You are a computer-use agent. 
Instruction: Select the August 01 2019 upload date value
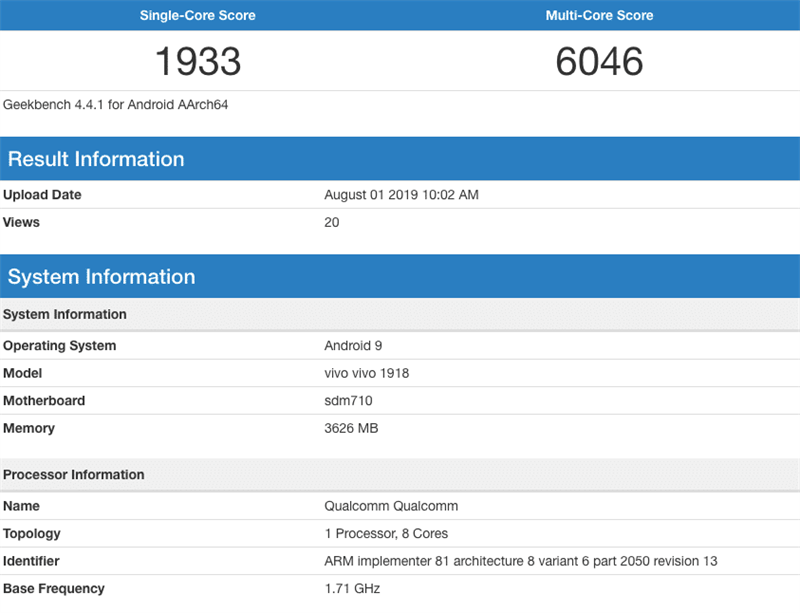coord(401,195)
